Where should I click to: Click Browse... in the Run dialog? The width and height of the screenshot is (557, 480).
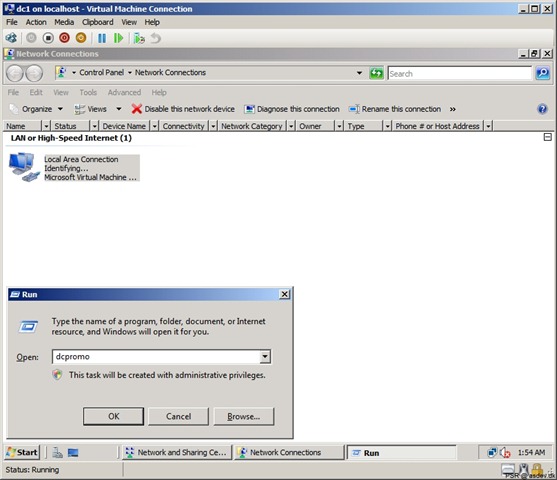coord(244,416)
